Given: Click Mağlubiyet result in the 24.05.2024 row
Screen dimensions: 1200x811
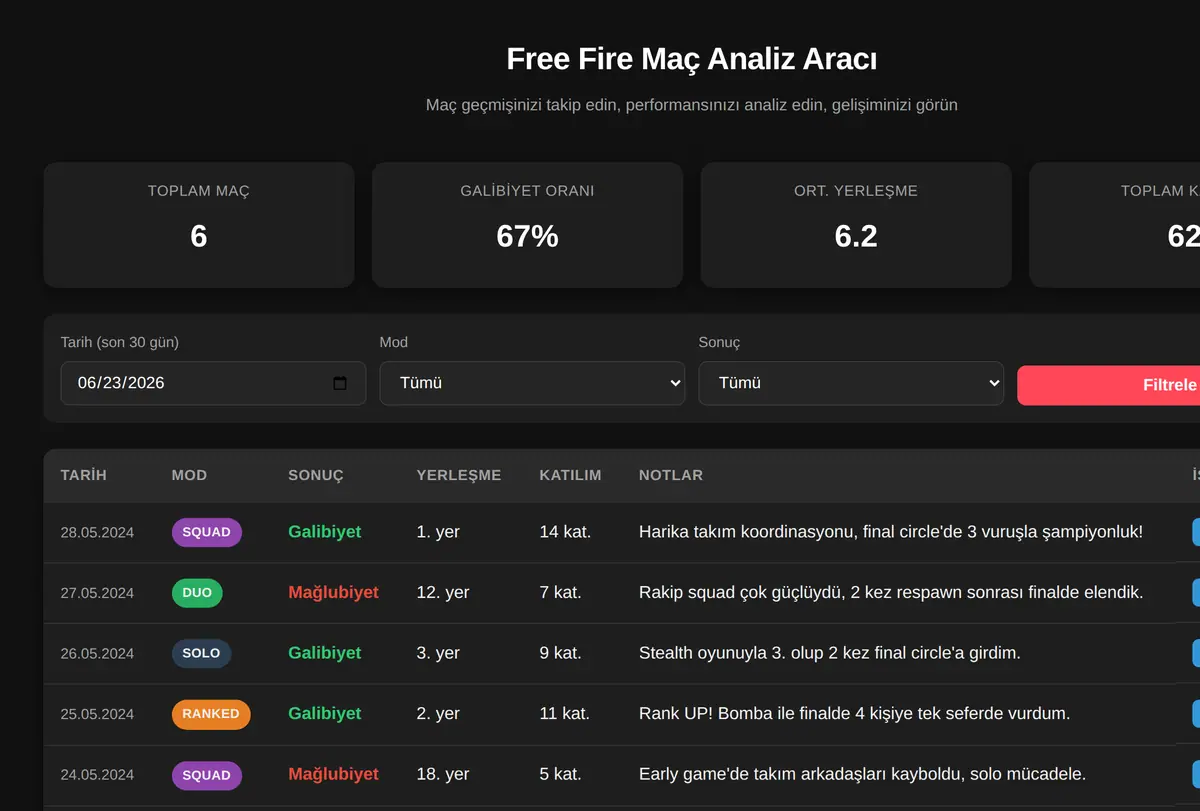Looking at the screenshot, I should pyautogui.click(x=334, y=775).
